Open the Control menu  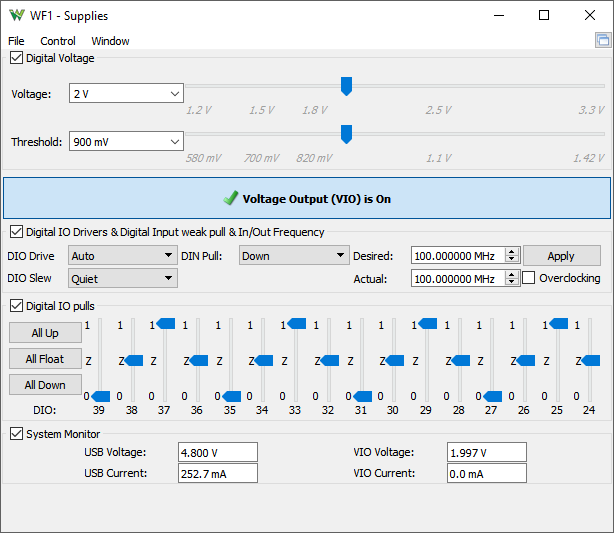(x=58, y=41)
